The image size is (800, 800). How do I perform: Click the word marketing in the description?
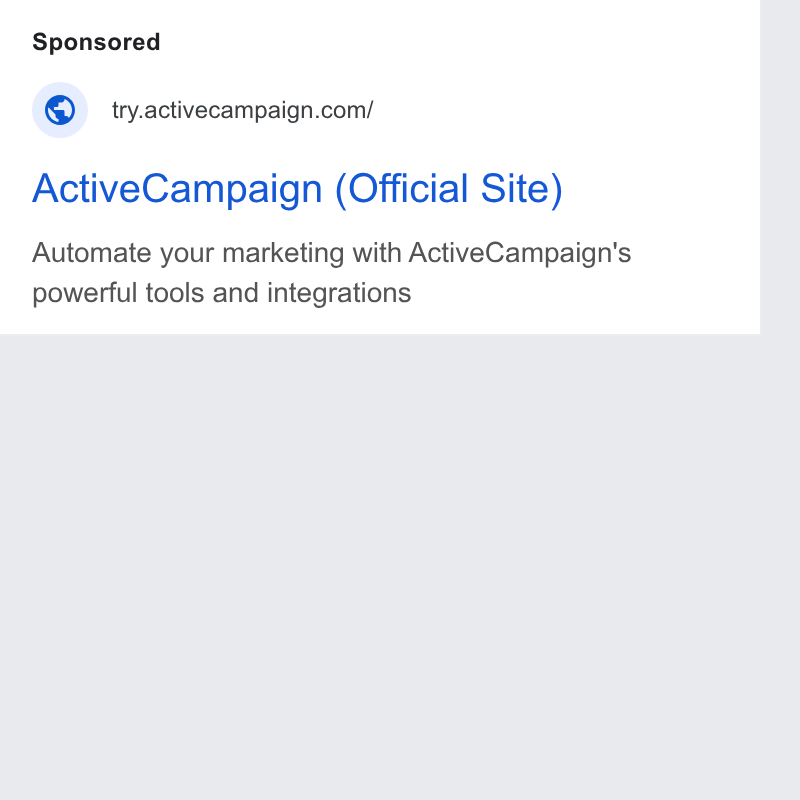click(x=283, y=254)
